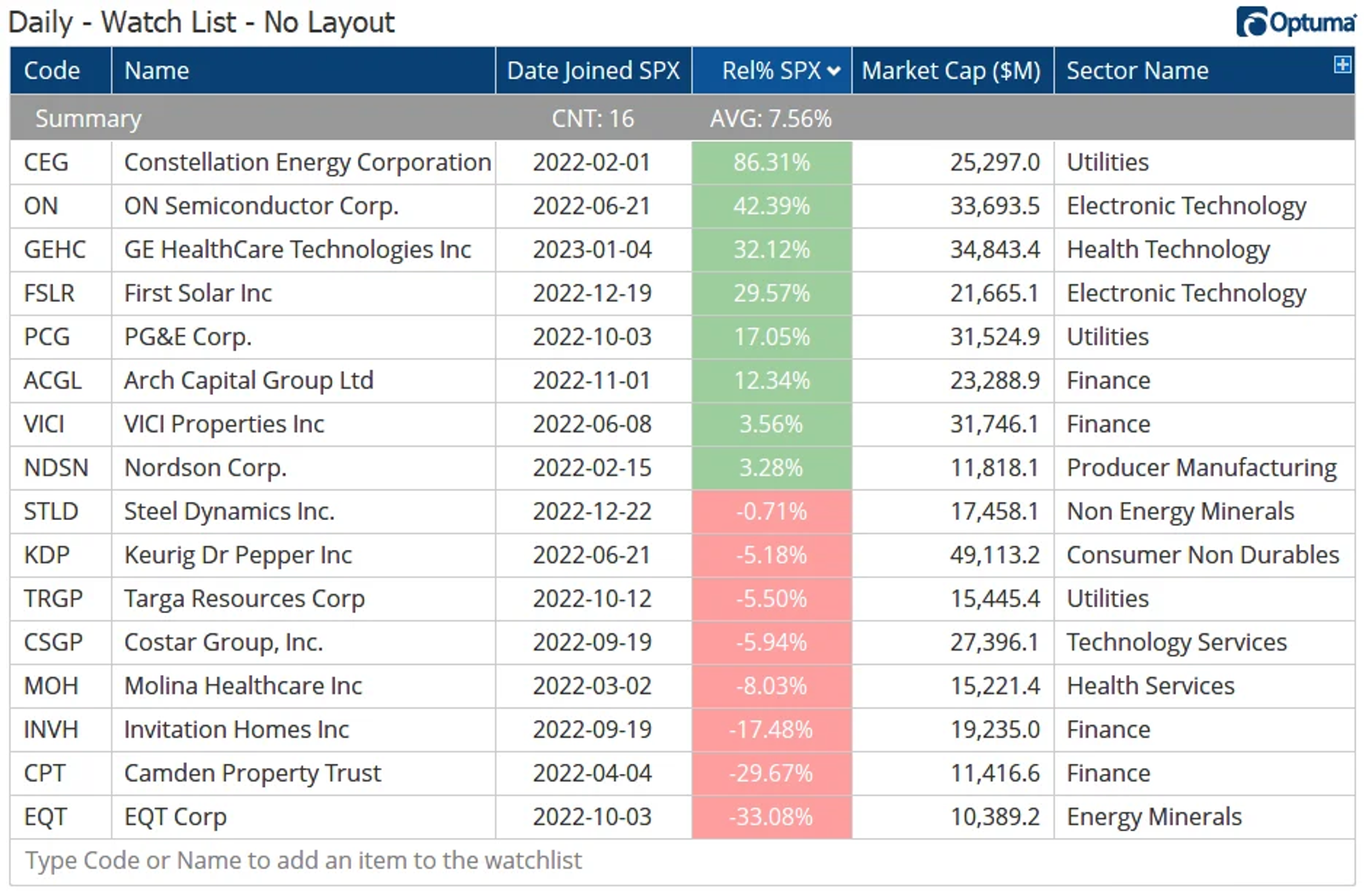Click the plus icon to add columns

click(x=1342, y=64)
